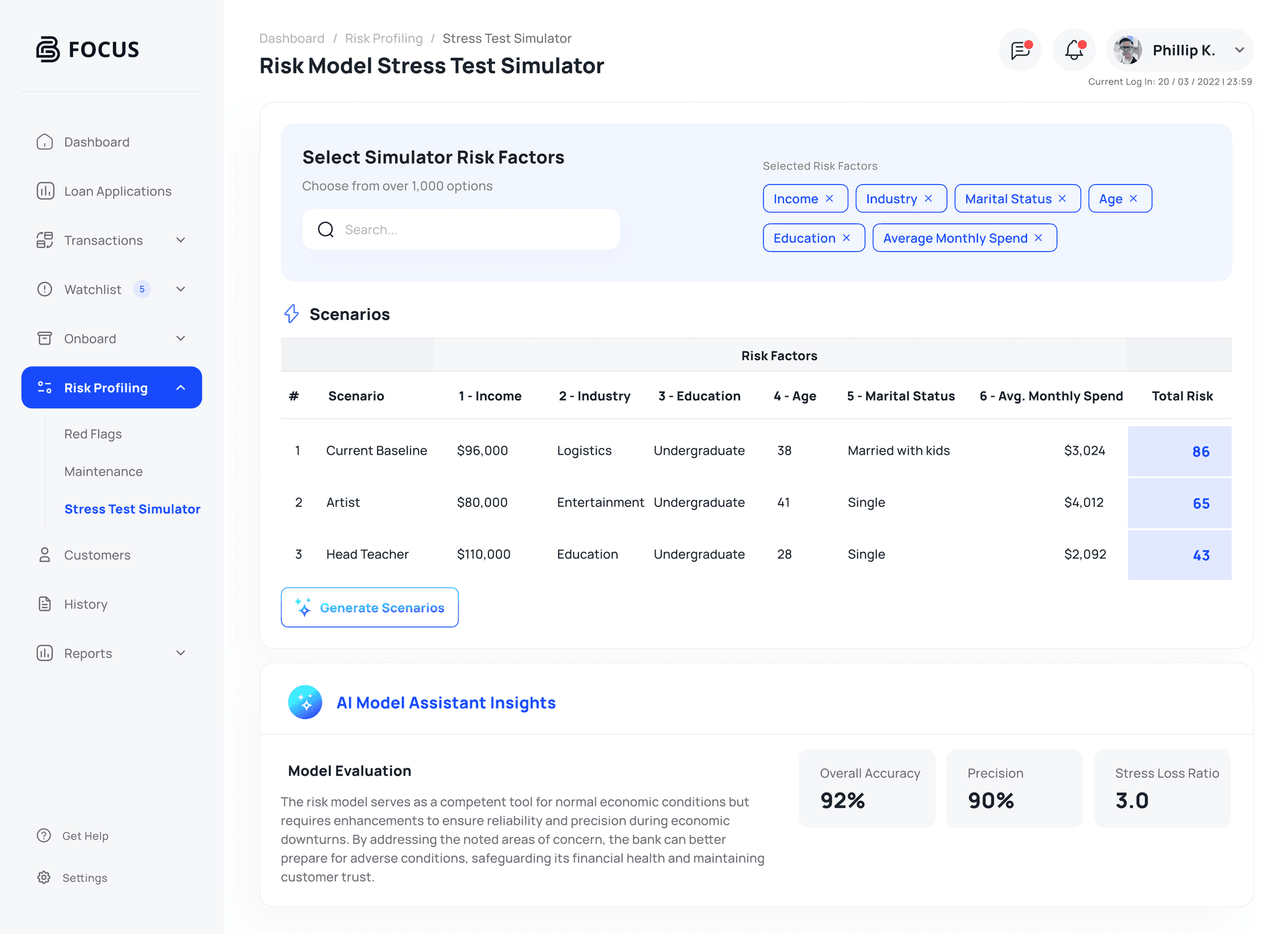The height and width of the screenshot is (934, 1288).
Task: Click the Loan Applications sidebar icon
Action: coord(44,190)
